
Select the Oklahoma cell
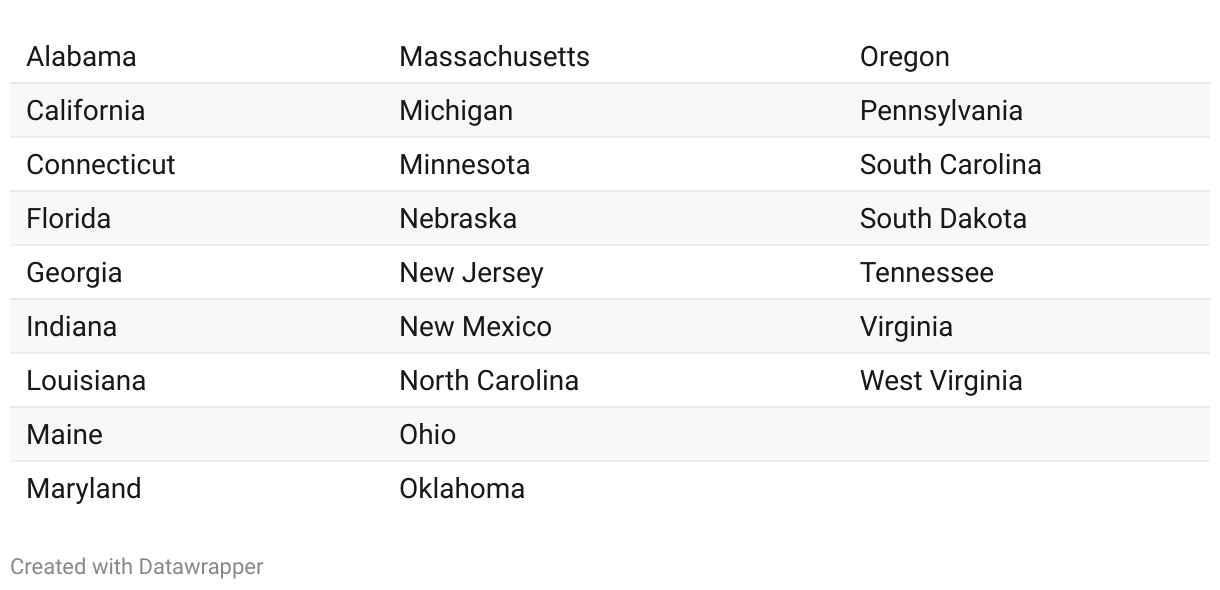462,489
